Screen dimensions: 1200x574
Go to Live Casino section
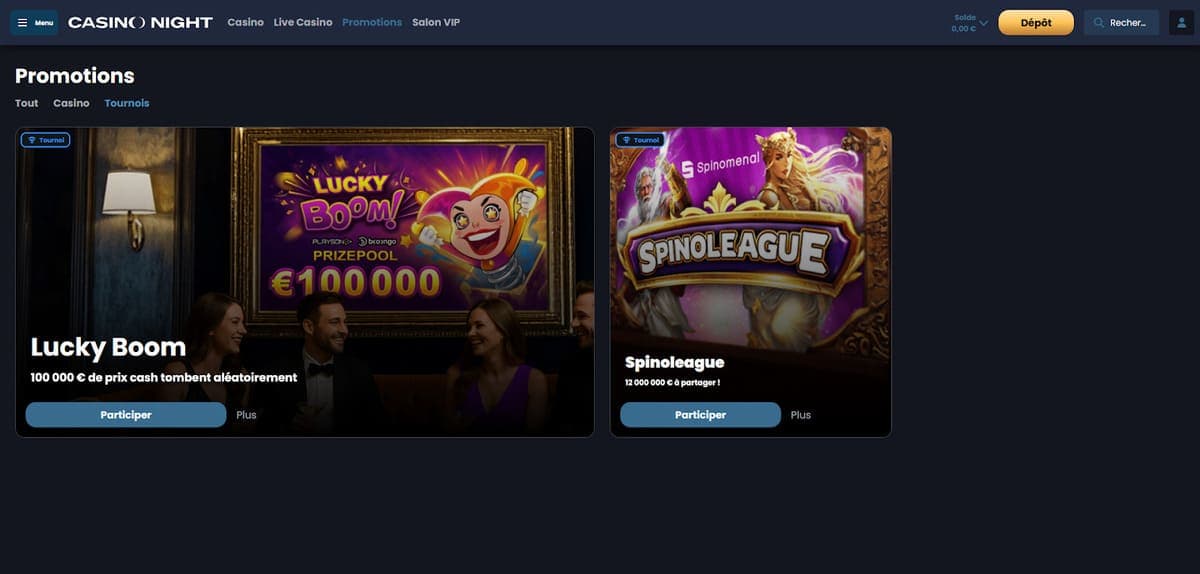[x=303, y=22]
